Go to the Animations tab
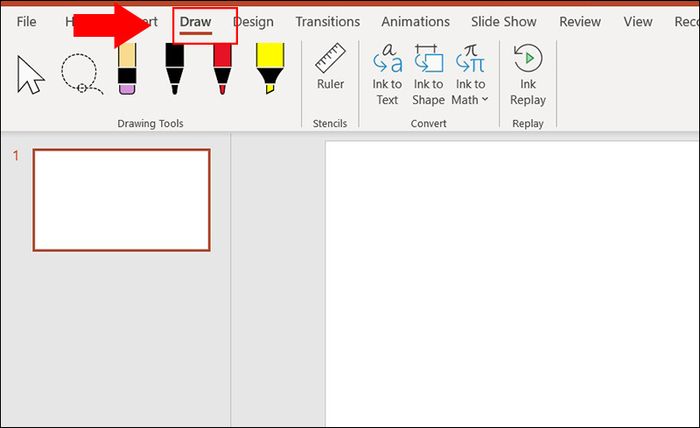The width and height of the screenshot is (700, 428). pyautogui.click(x=415, y=21)
